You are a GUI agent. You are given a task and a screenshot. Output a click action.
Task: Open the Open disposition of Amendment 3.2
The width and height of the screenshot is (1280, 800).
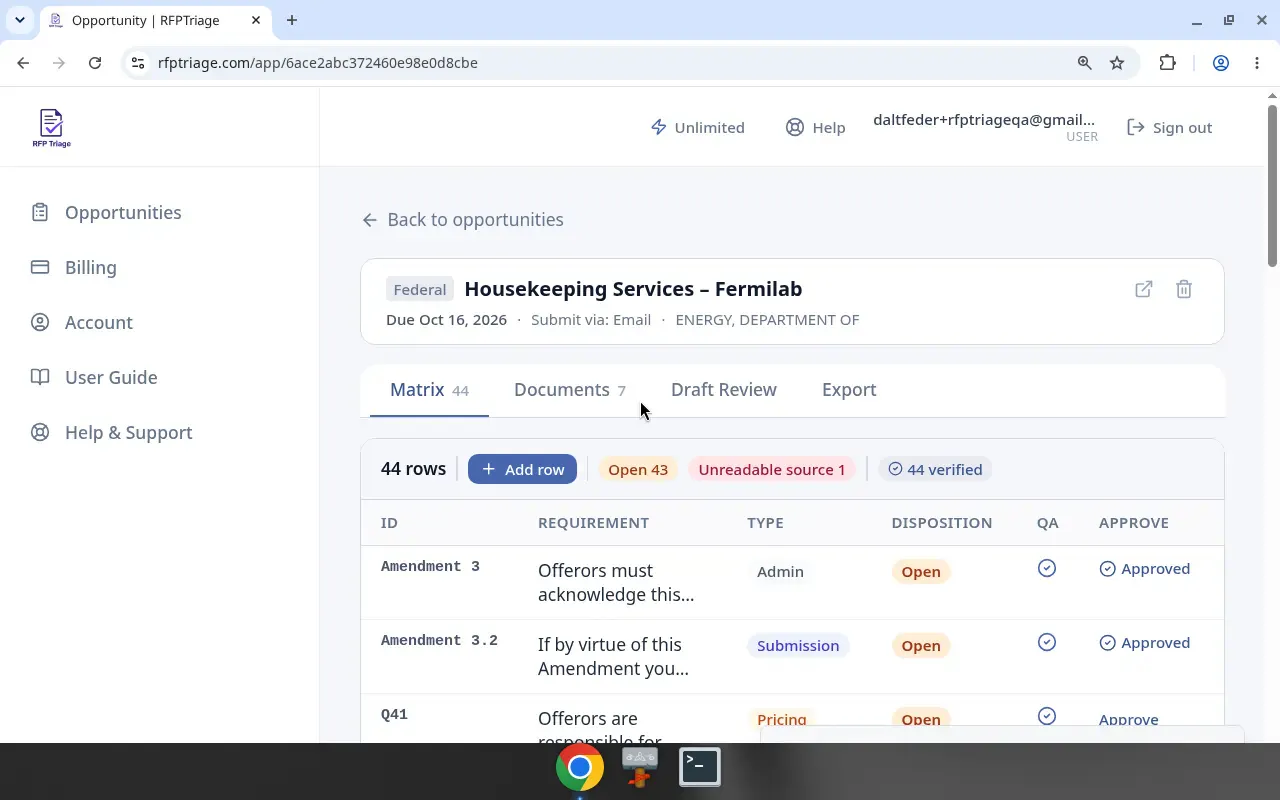(921, 646)
